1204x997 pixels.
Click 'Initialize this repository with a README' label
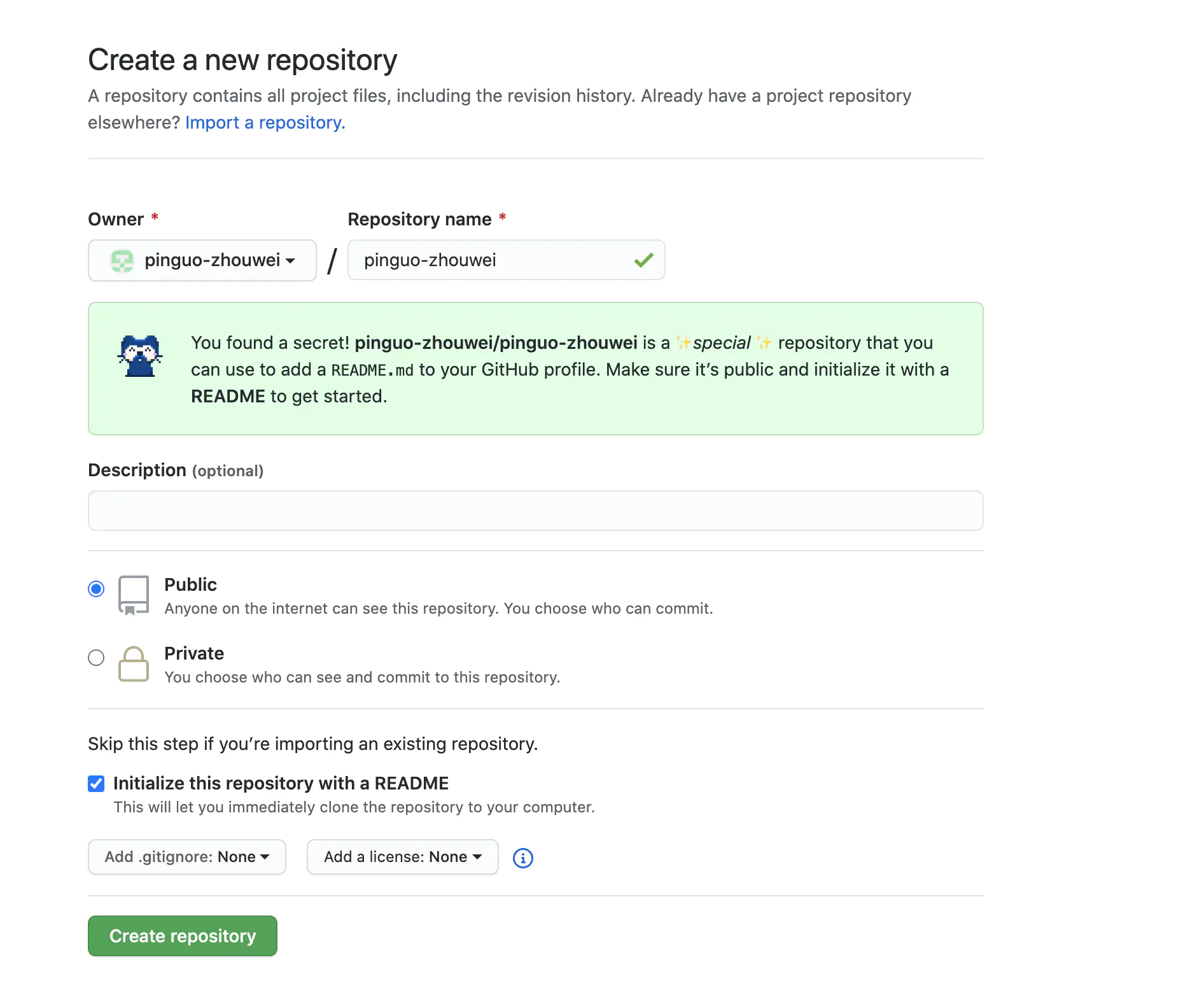click(x=281, y=783)
